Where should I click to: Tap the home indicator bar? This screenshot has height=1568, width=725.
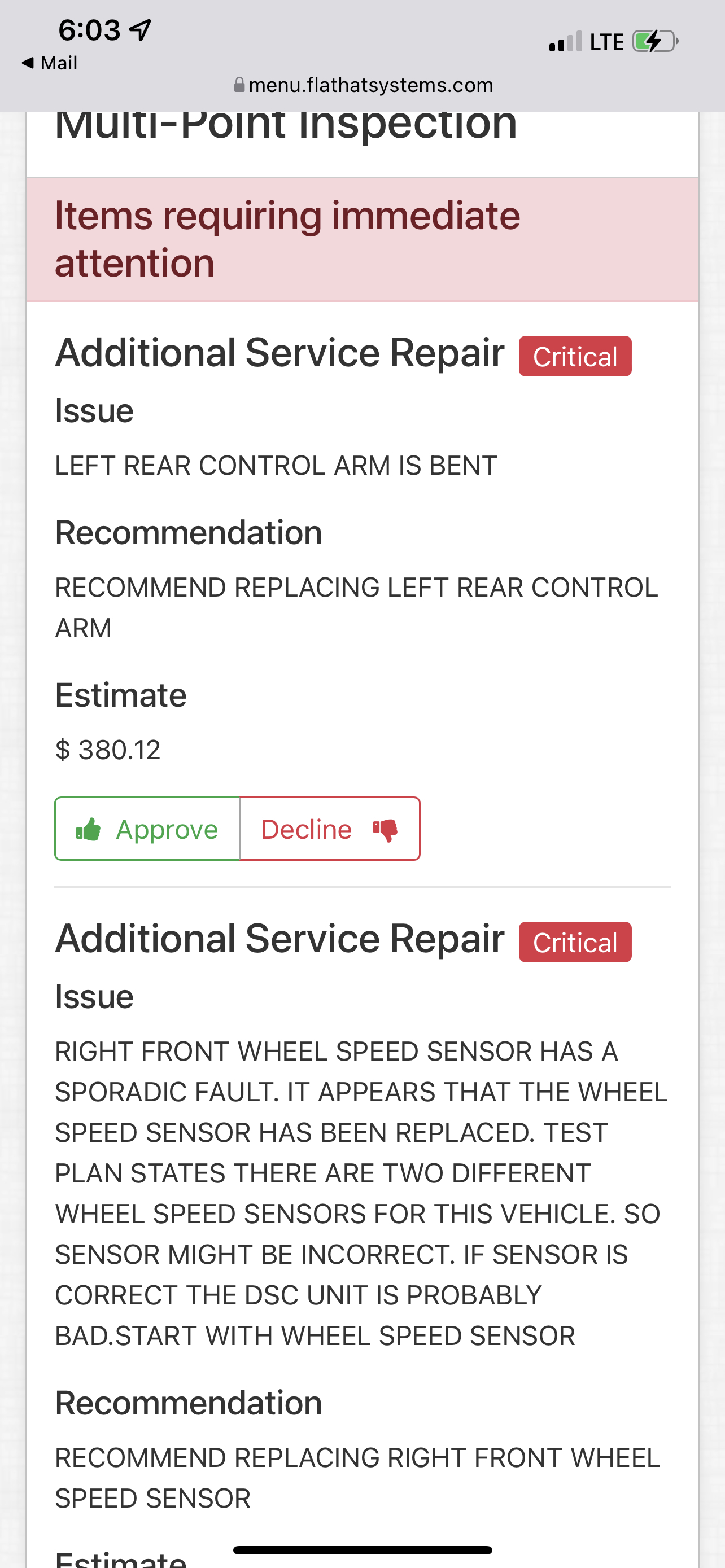pyautogui.click(x=362, y=1550)
